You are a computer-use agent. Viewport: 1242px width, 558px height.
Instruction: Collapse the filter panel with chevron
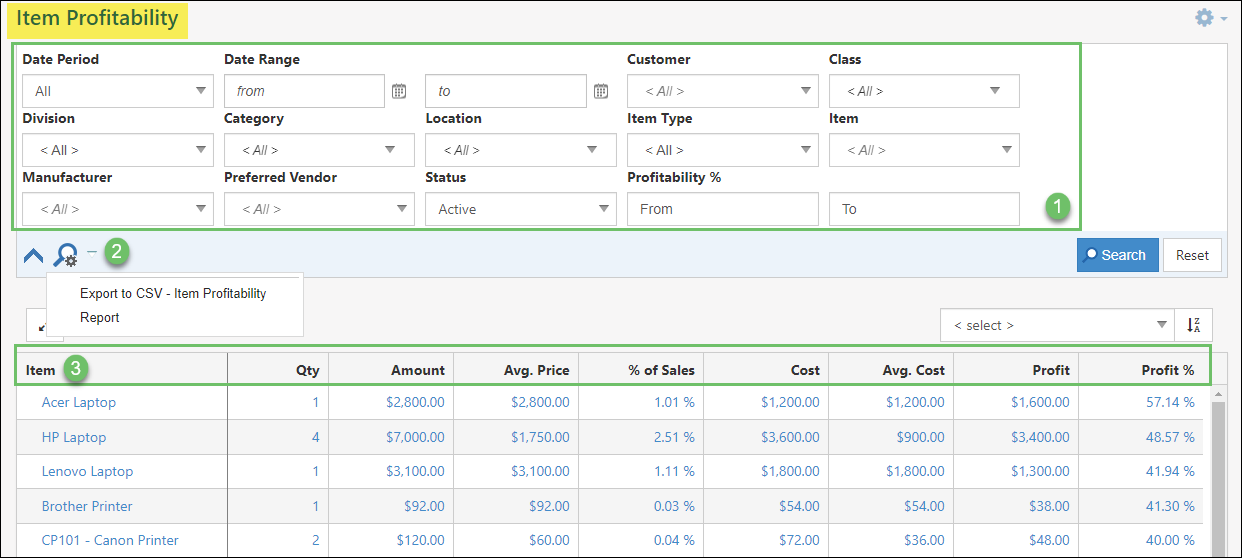pyautogui.click(x=33, y=255)
